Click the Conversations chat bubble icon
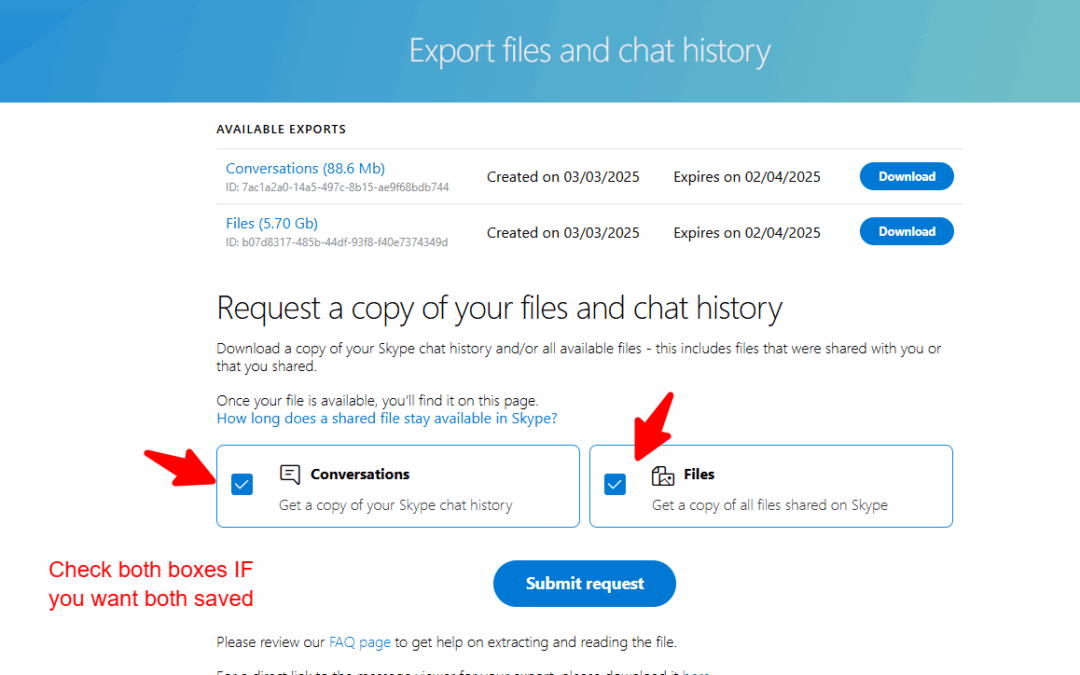This screenshot has height=675, width=1080. (290, 475)
